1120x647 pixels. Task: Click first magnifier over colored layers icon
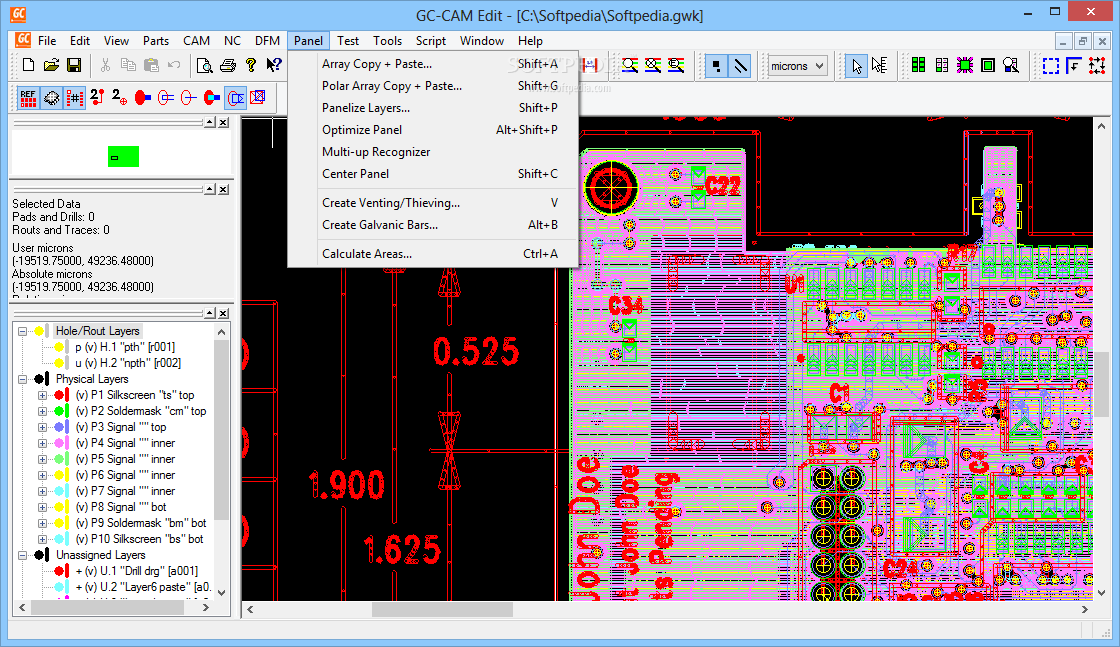coord(630,66)
